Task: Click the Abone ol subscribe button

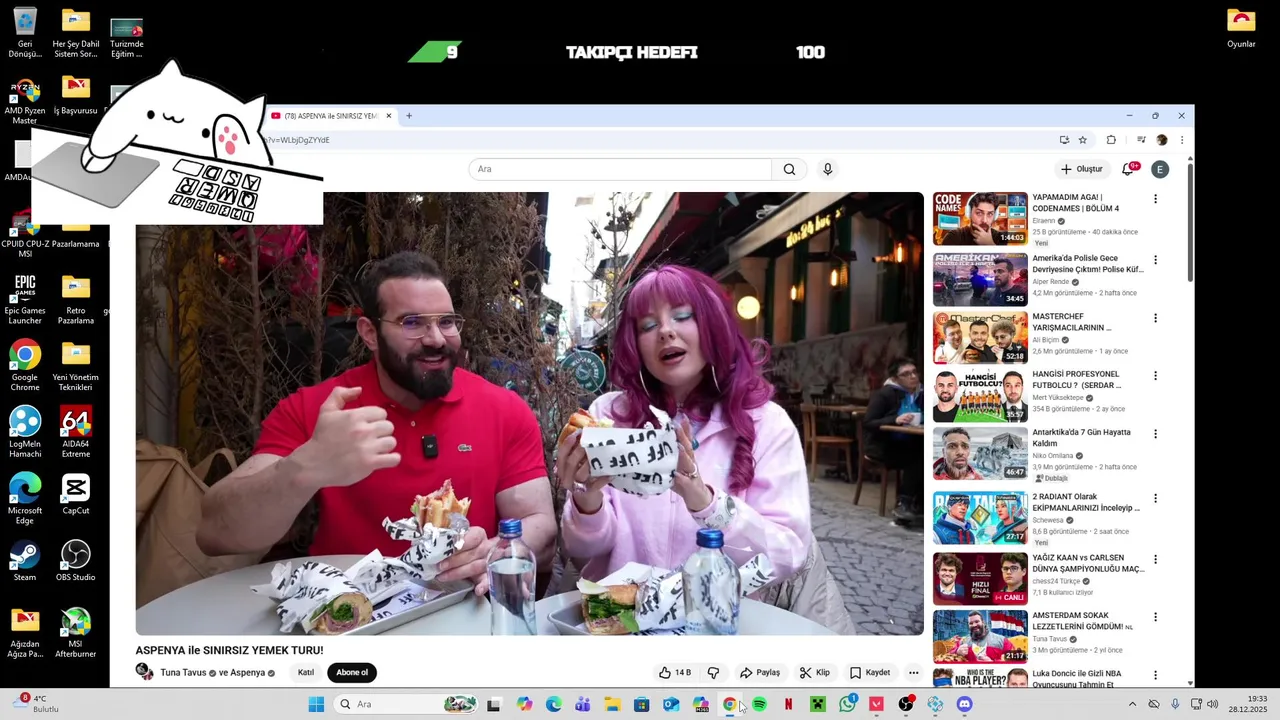Action: coord(352,673)
